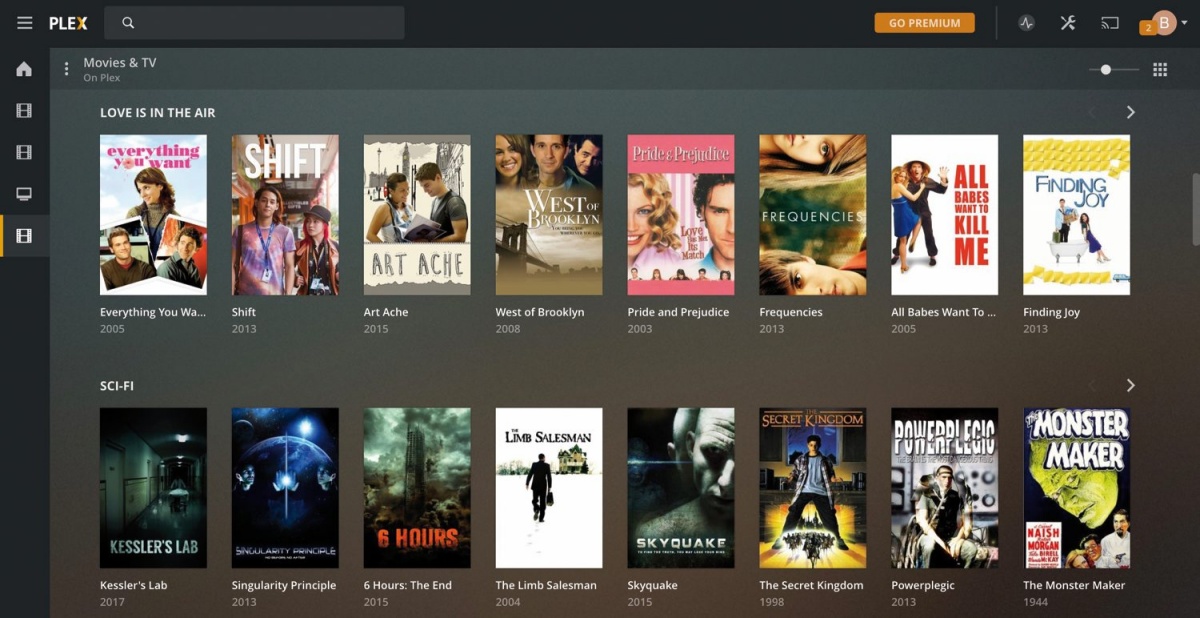This screenshot has width=1200, height=618.
Task: Click the 'Singularity Principle' title text
Action: [x=284, y=585]
